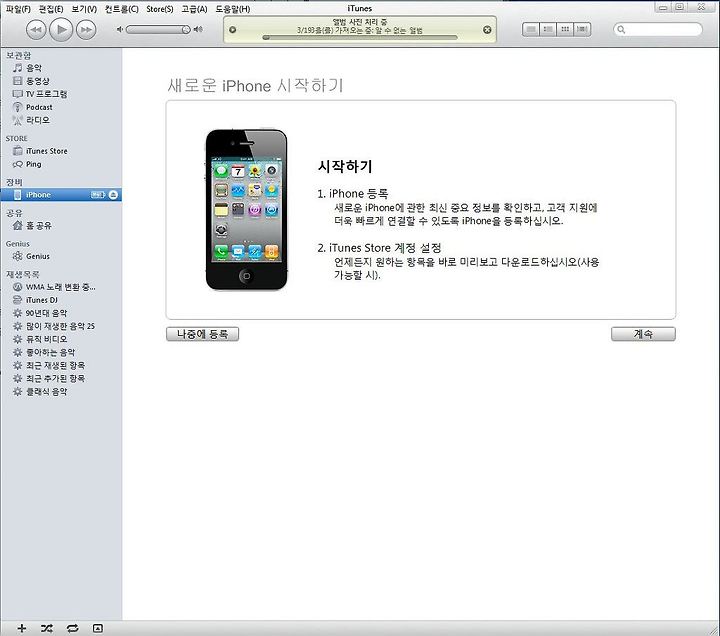Click the maximum volume speaker icon
The width and height of the screenshot is (720, 636).
click(x=198, y=29)
